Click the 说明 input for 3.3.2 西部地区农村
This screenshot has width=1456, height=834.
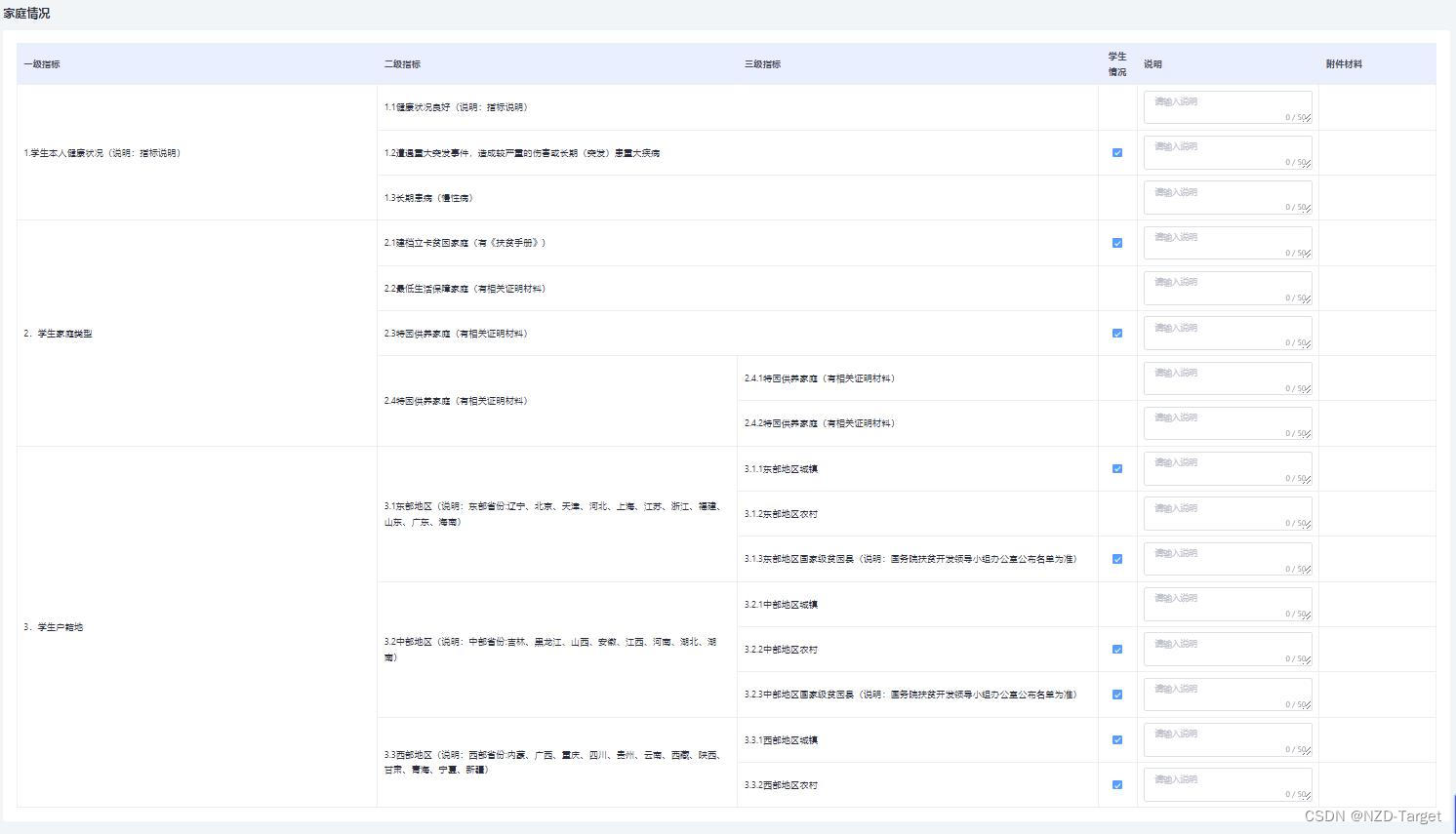[1227, 784]
